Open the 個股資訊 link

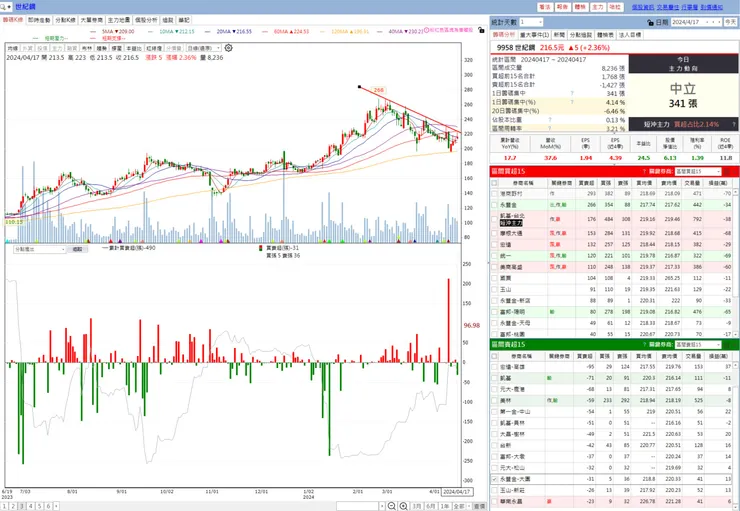pyautogui.click(x=643, y=7)
